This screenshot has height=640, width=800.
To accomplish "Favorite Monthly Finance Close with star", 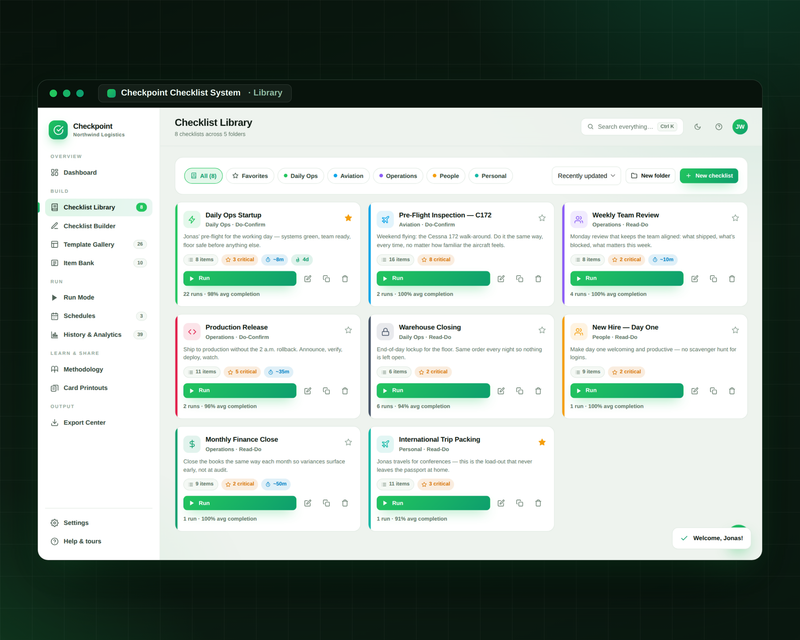I will [x=348, y=442].
